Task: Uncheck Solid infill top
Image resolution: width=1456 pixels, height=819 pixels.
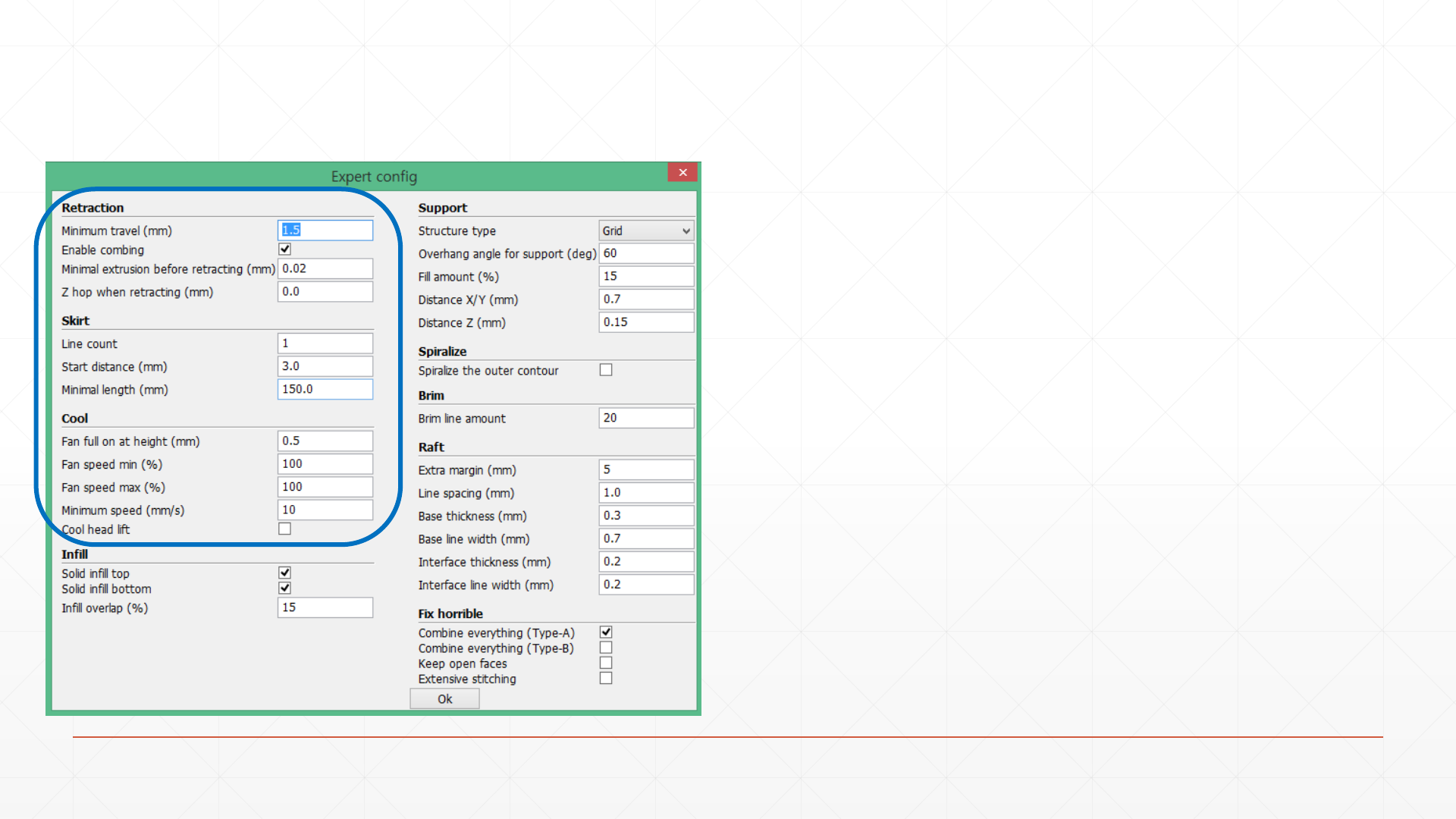Action: point(285,573)
